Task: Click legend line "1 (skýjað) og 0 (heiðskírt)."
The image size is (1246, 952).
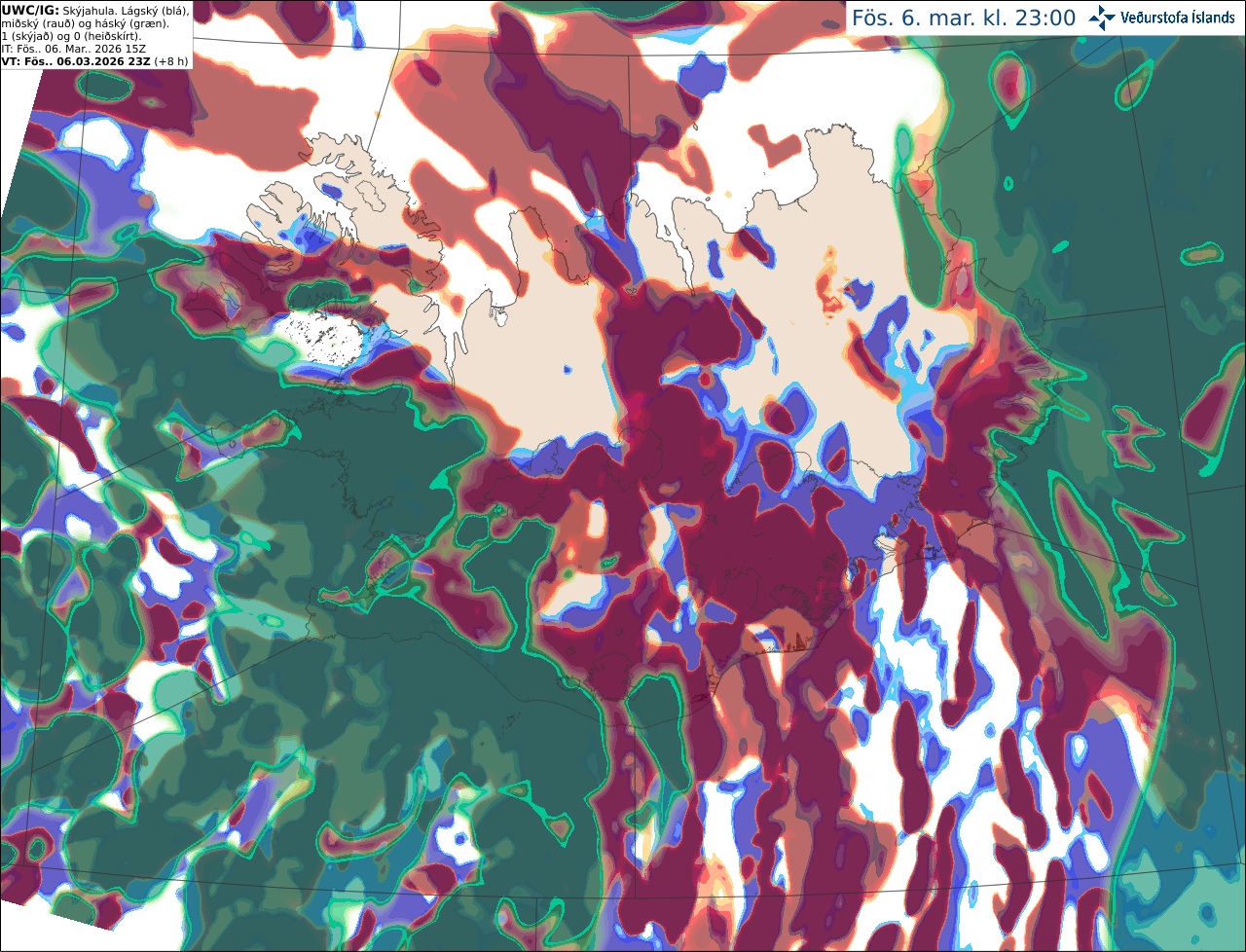Action: 72,36
